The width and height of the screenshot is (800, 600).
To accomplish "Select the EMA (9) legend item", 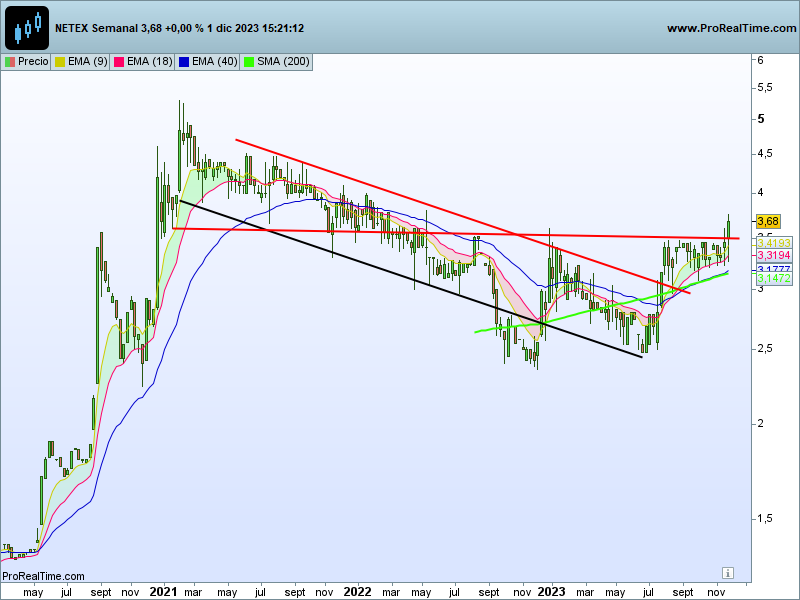I will (x=81, y=62).
